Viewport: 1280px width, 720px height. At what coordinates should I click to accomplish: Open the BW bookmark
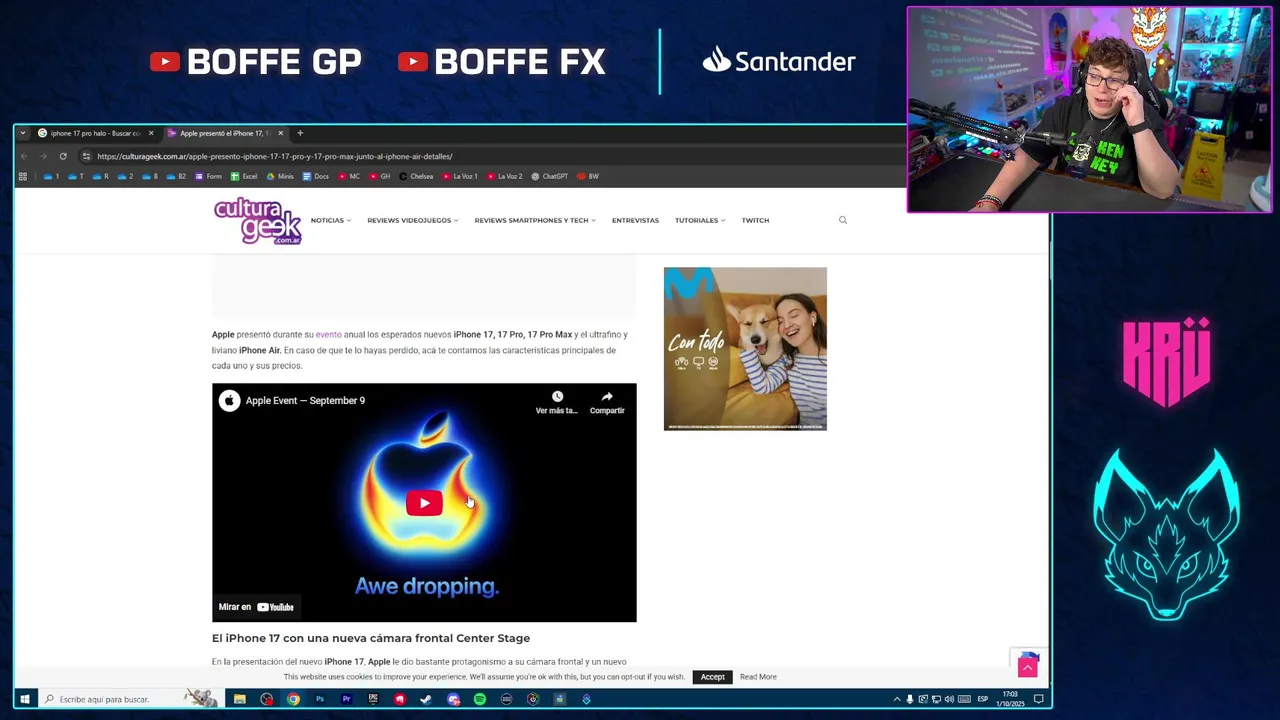[x=588, y=176]
